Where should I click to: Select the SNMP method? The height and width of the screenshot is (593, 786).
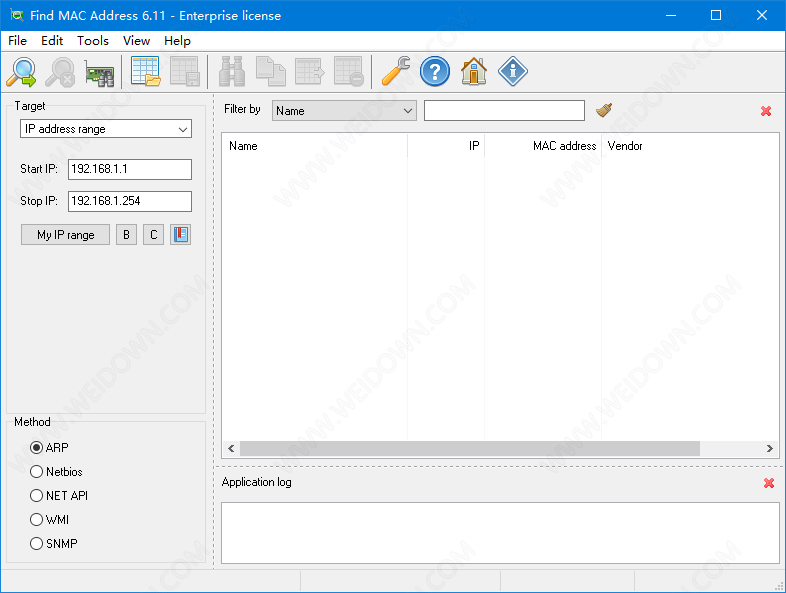[54, 544]
